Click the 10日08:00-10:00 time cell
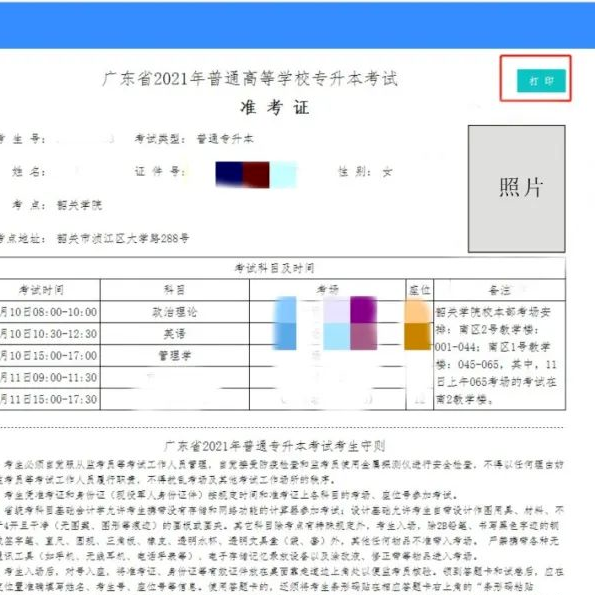The image size is (595, 595). click(x=50, y=312)
